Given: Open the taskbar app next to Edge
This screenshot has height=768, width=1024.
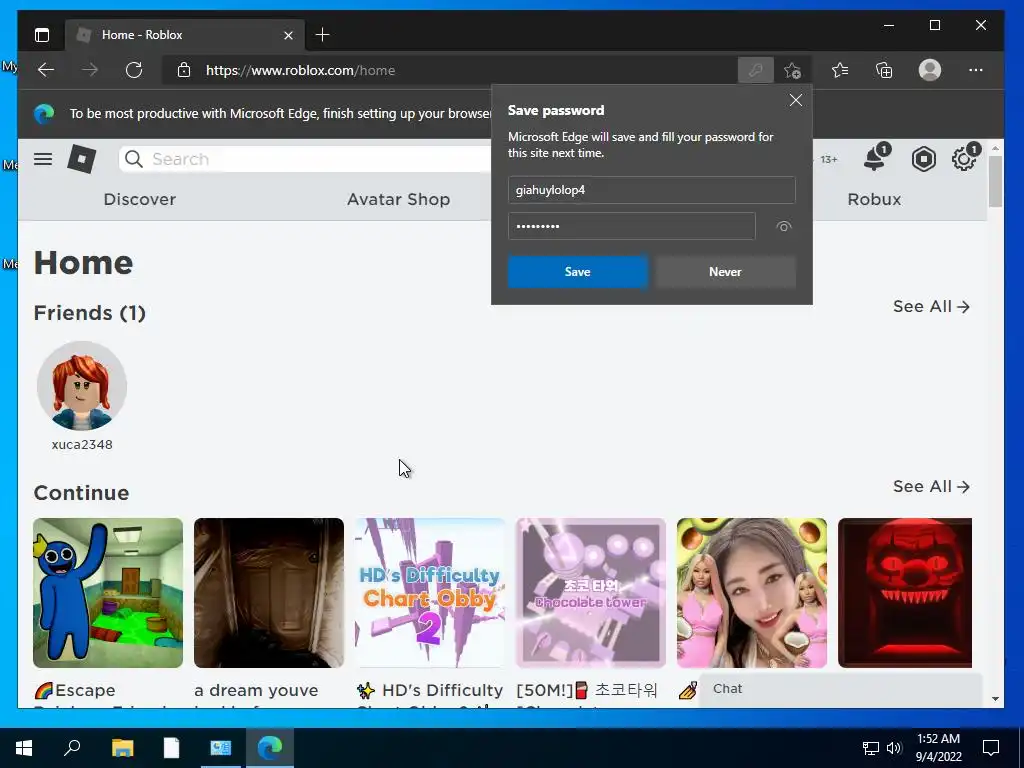Looking at the screenshot, I should point(221,748).
